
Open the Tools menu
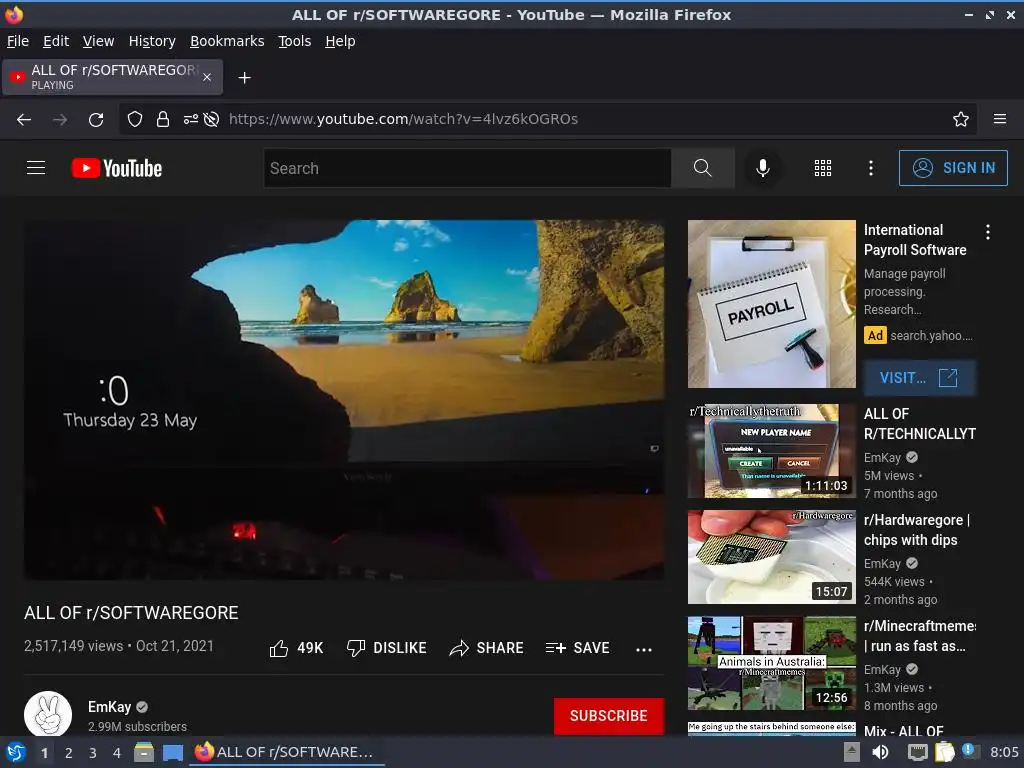[295, 41]
